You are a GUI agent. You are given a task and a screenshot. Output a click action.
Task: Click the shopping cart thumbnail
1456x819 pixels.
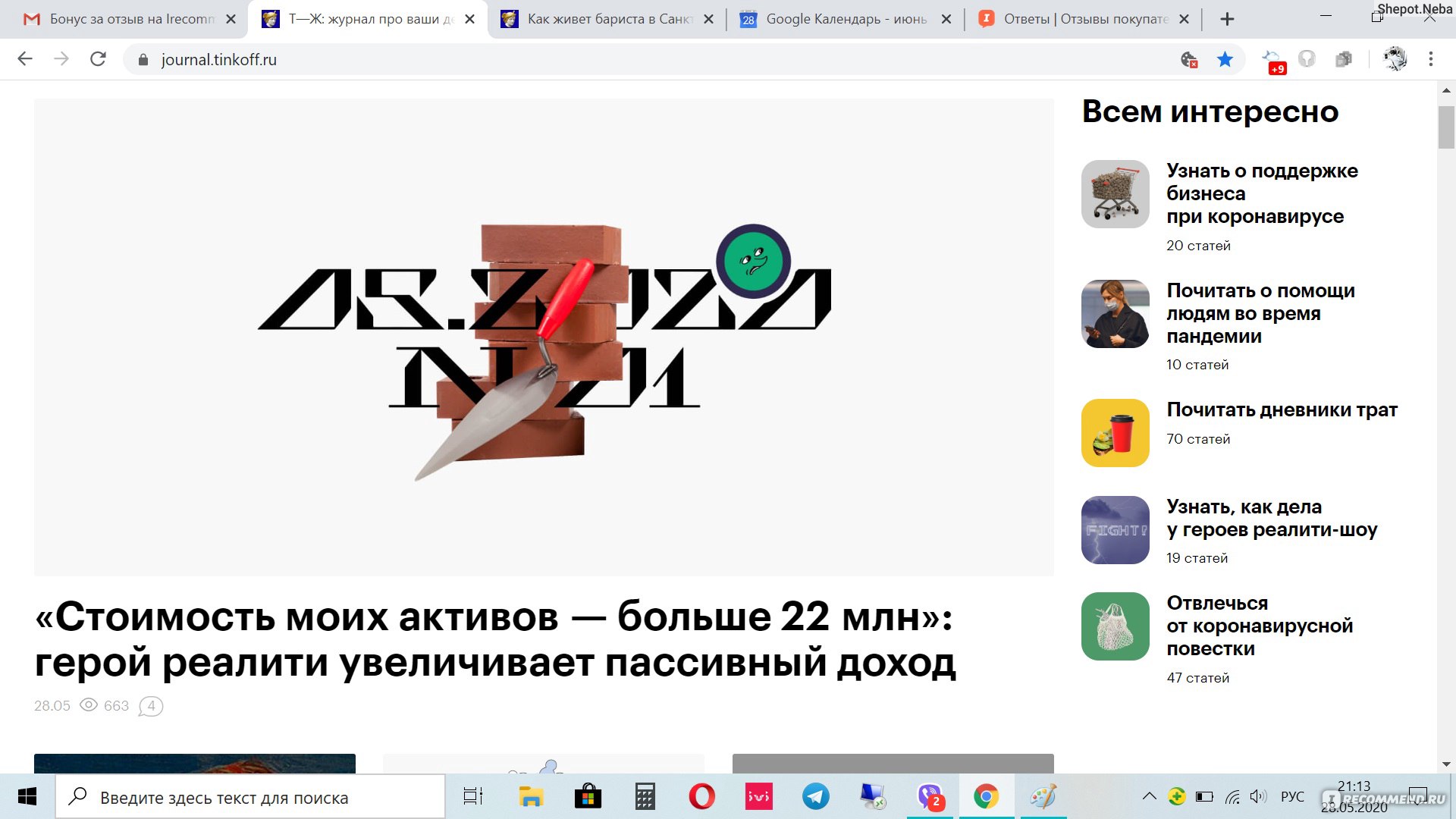1115,193
